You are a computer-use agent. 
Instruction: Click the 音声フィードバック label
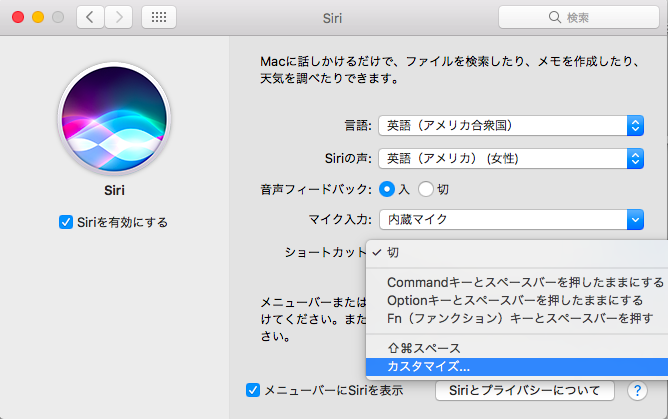tap(316, 189)
